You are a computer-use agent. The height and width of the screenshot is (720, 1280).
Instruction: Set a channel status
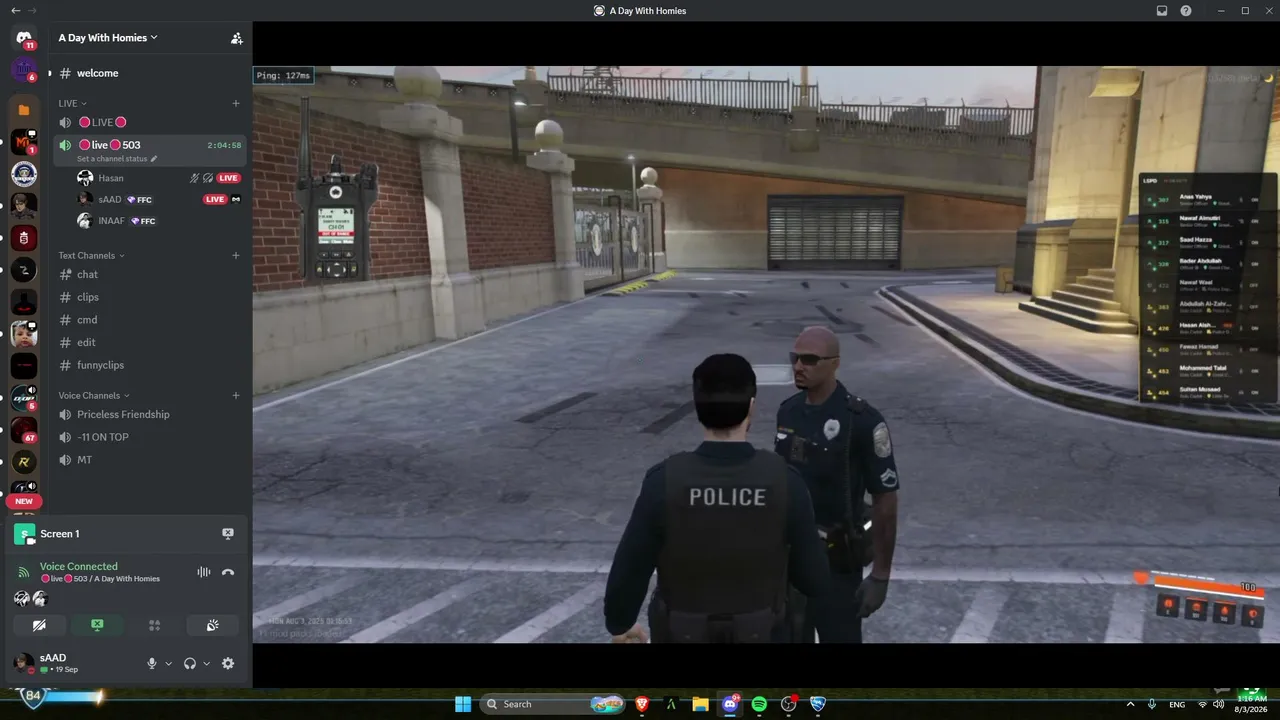(117, 159)
